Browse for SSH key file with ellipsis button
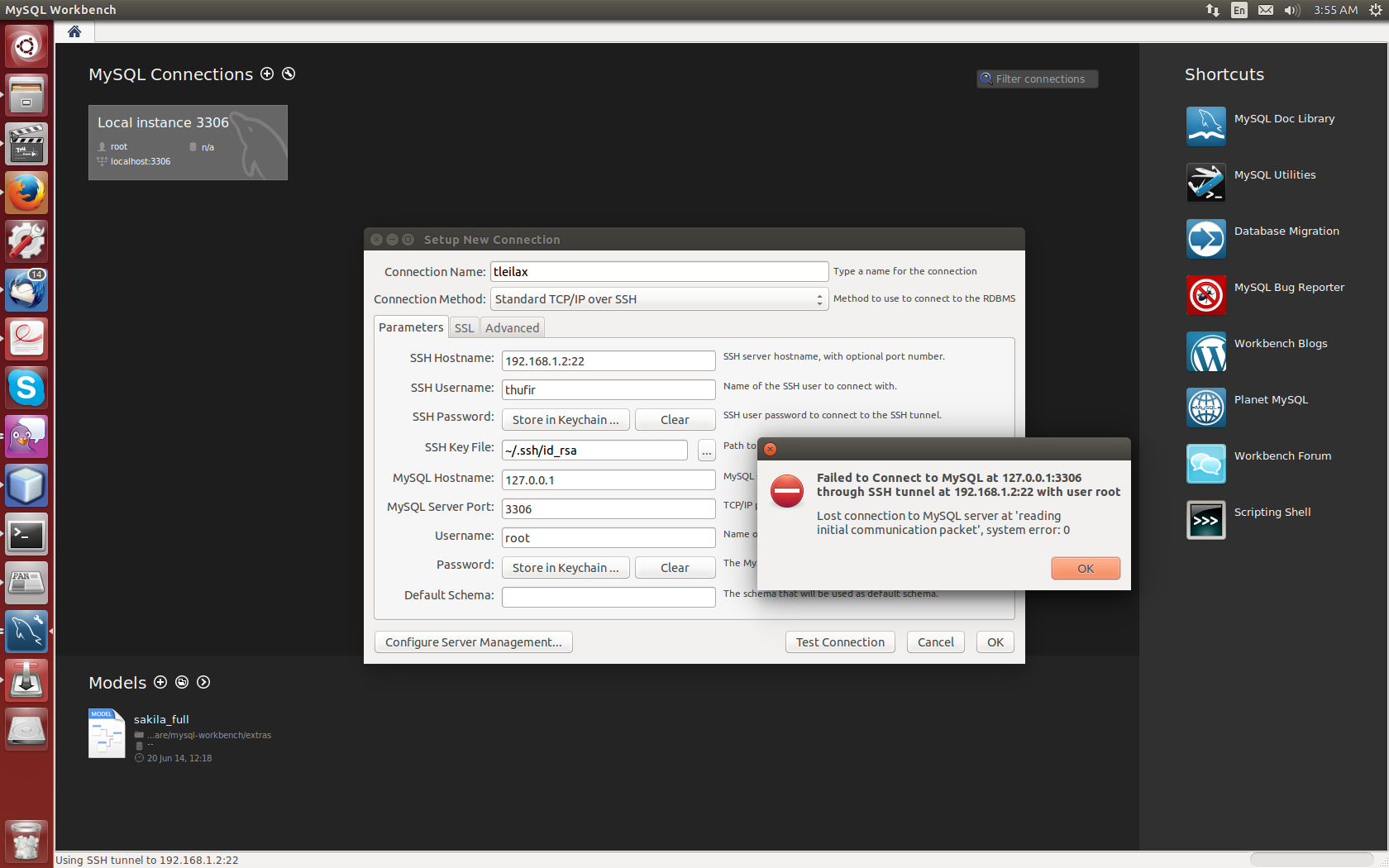1389x868 pixels. pos(706,451)
